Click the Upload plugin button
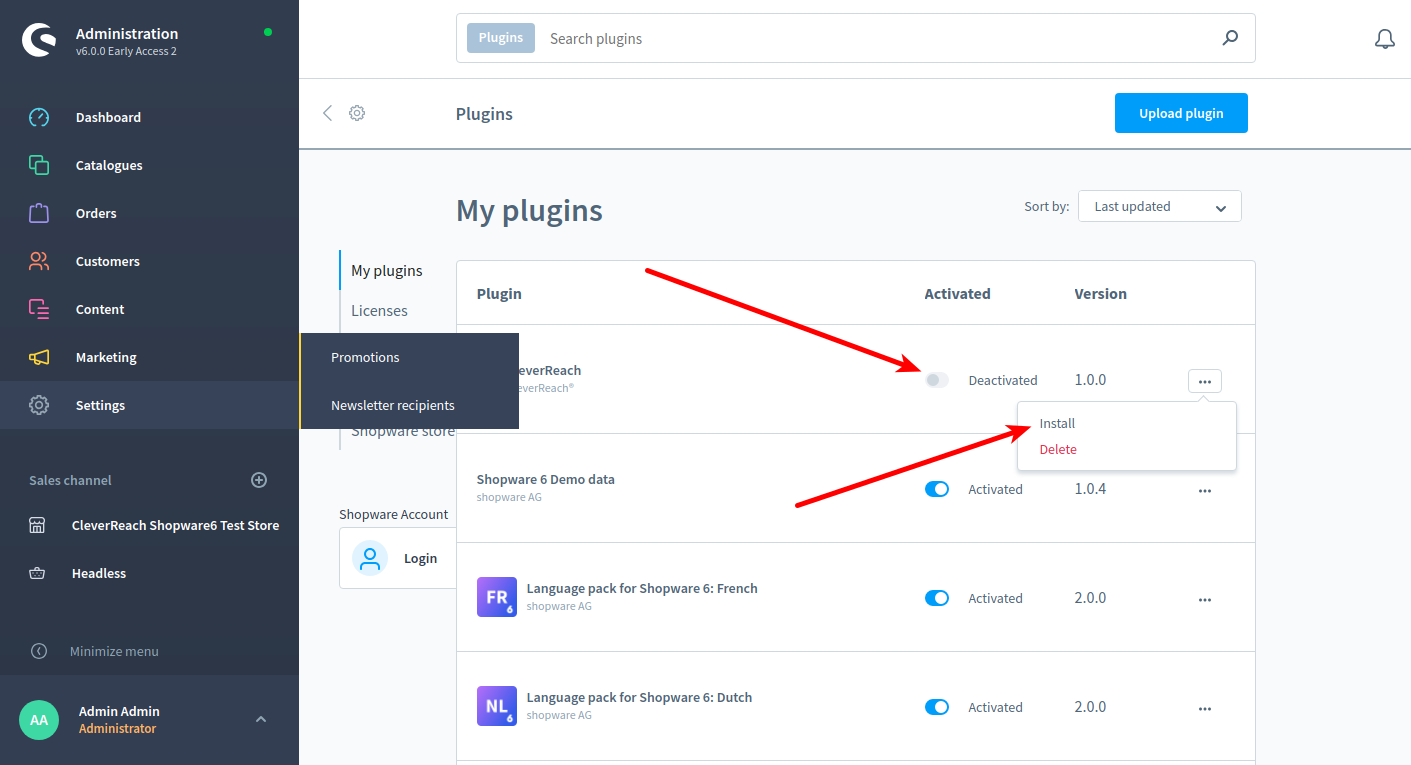 (1181, 113)
